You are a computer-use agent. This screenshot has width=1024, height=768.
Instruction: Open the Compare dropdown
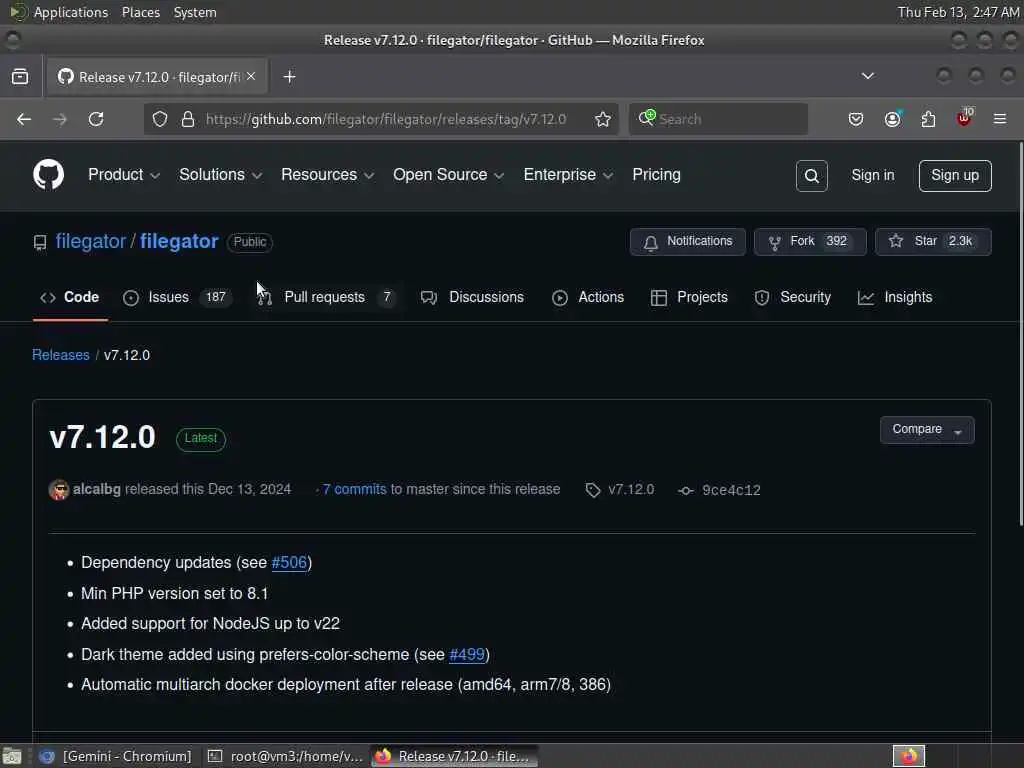point(927,430)
